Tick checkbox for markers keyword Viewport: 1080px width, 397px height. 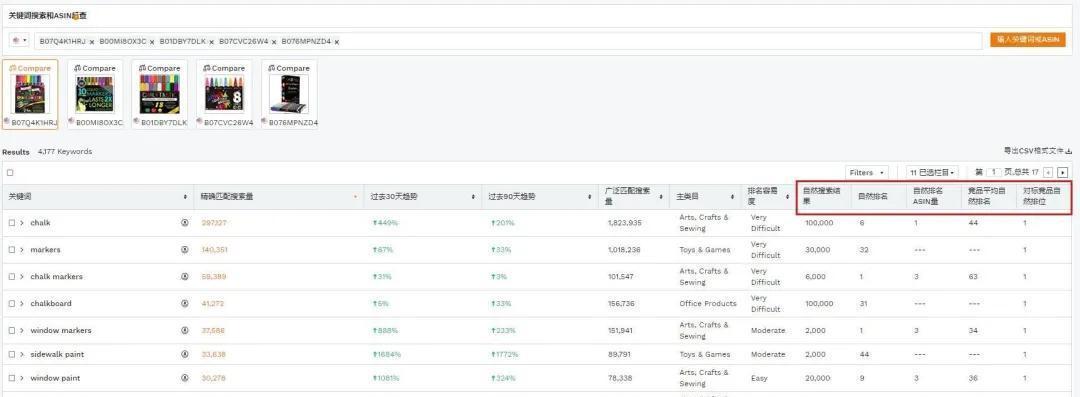12,250
